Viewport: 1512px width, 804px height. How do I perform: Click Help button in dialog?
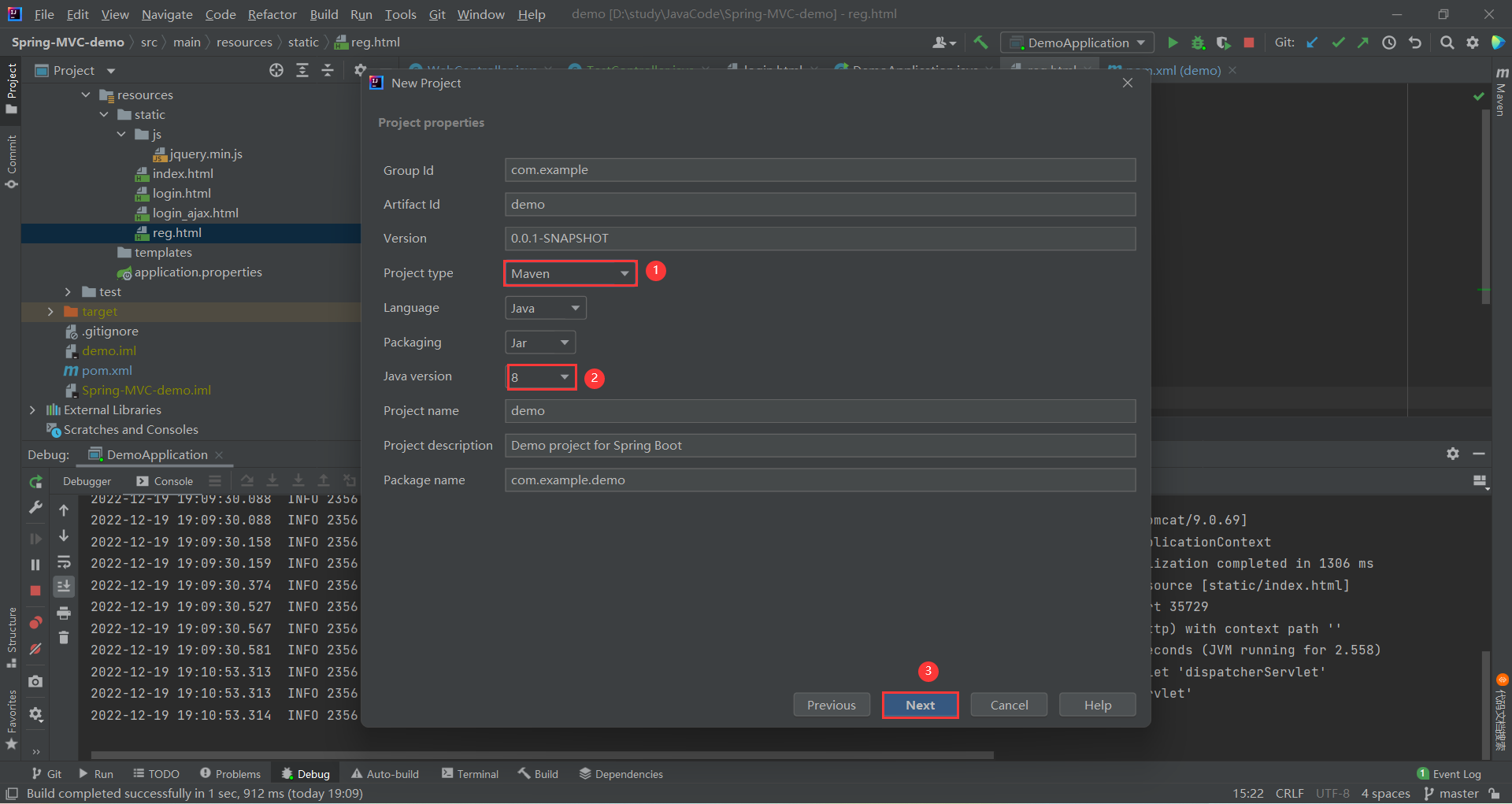[1097, 705]
